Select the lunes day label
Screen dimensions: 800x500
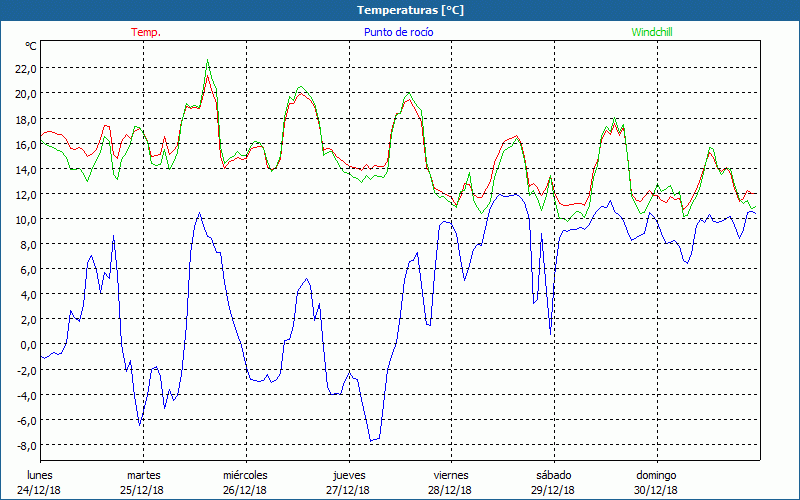click(40, 475)
